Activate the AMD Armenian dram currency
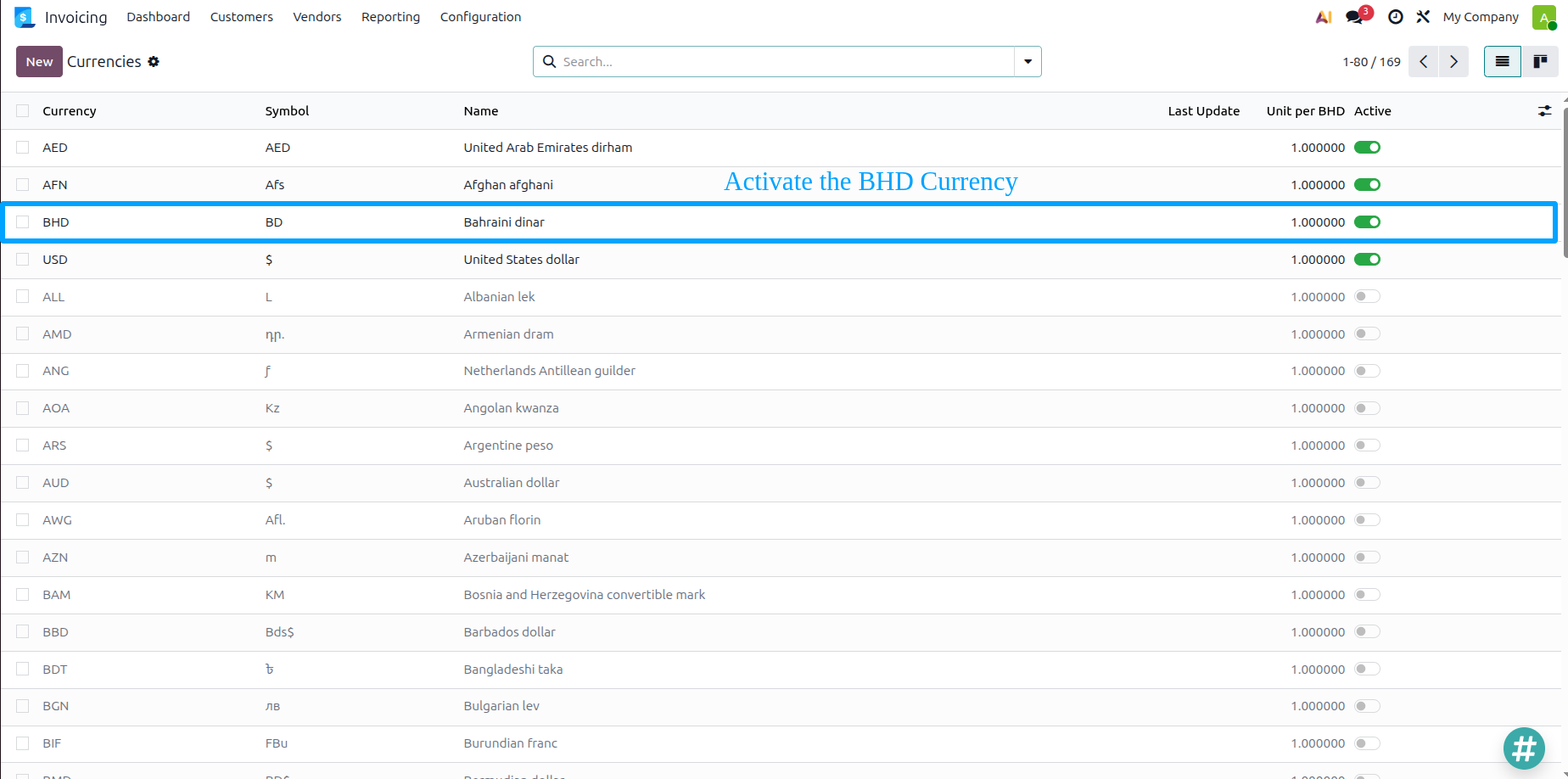The height and width of the screenshot is (779, 1568). 1367,334
